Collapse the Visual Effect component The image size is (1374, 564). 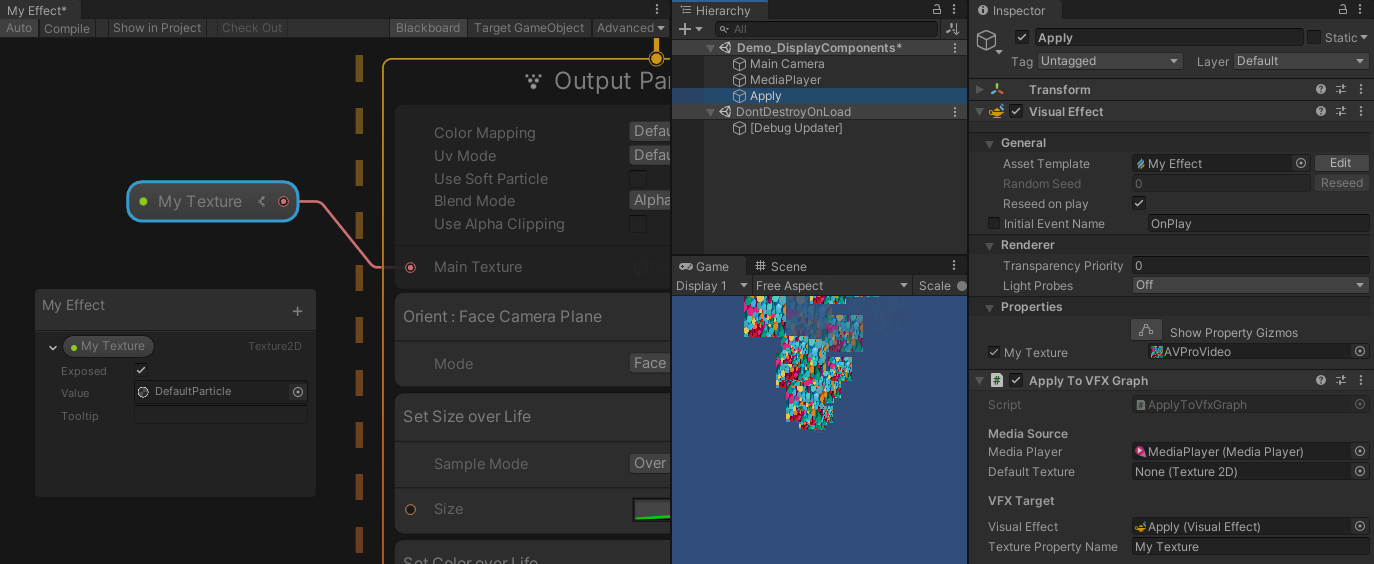pyautogui.click(x=981, y=111)
